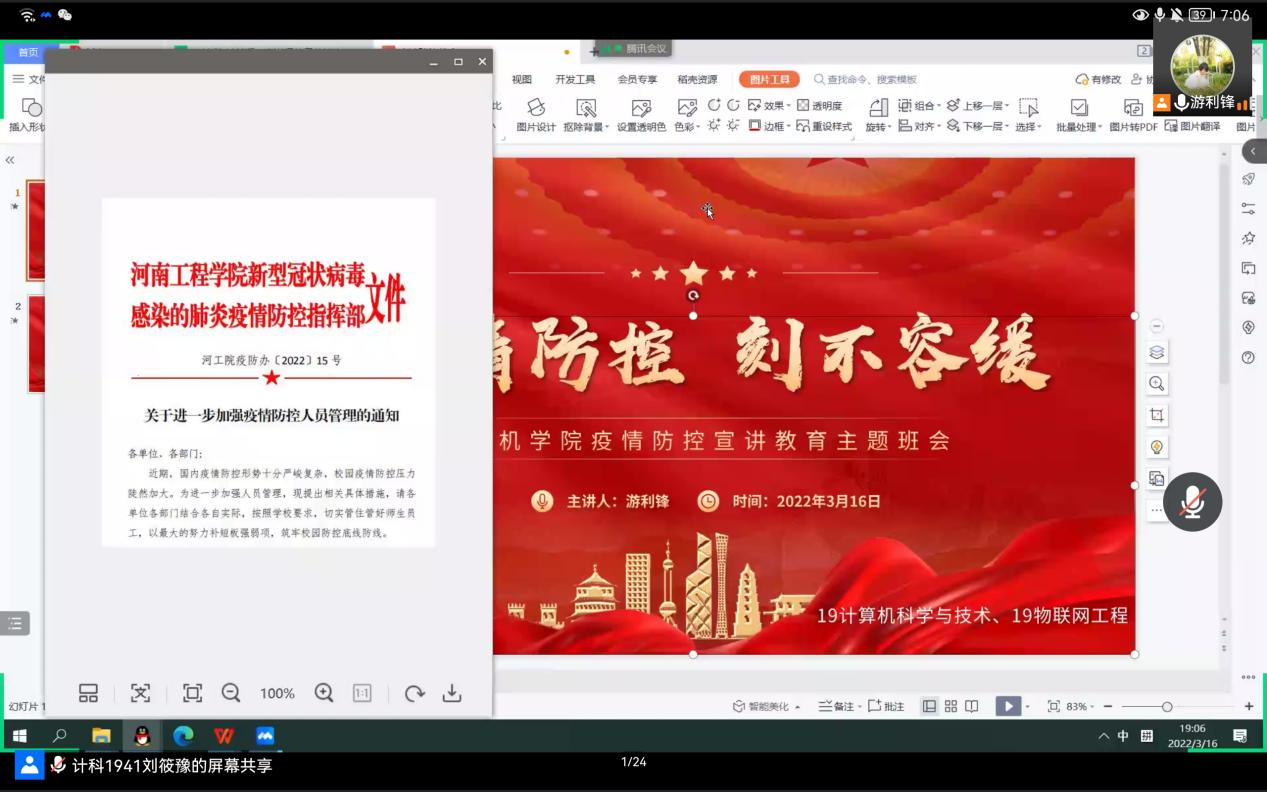Switch to normal view in status bar
The width and height of the screenshot is (1267, 792).
[929, 706]
